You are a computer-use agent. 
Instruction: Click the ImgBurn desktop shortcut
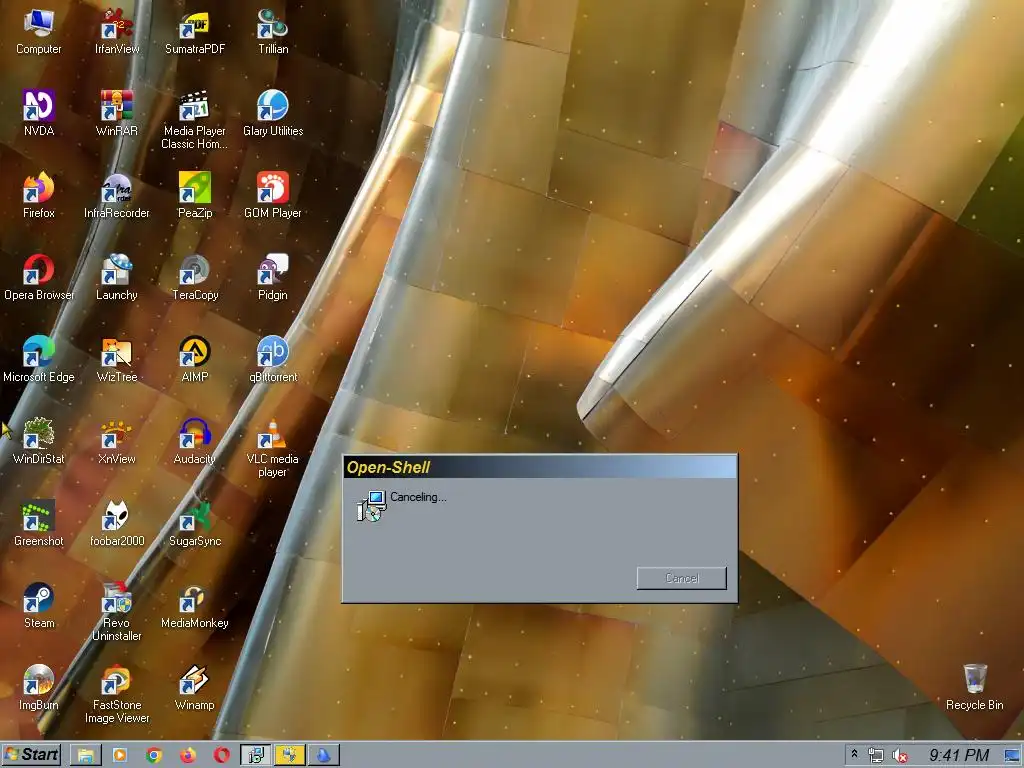point(39,688)
